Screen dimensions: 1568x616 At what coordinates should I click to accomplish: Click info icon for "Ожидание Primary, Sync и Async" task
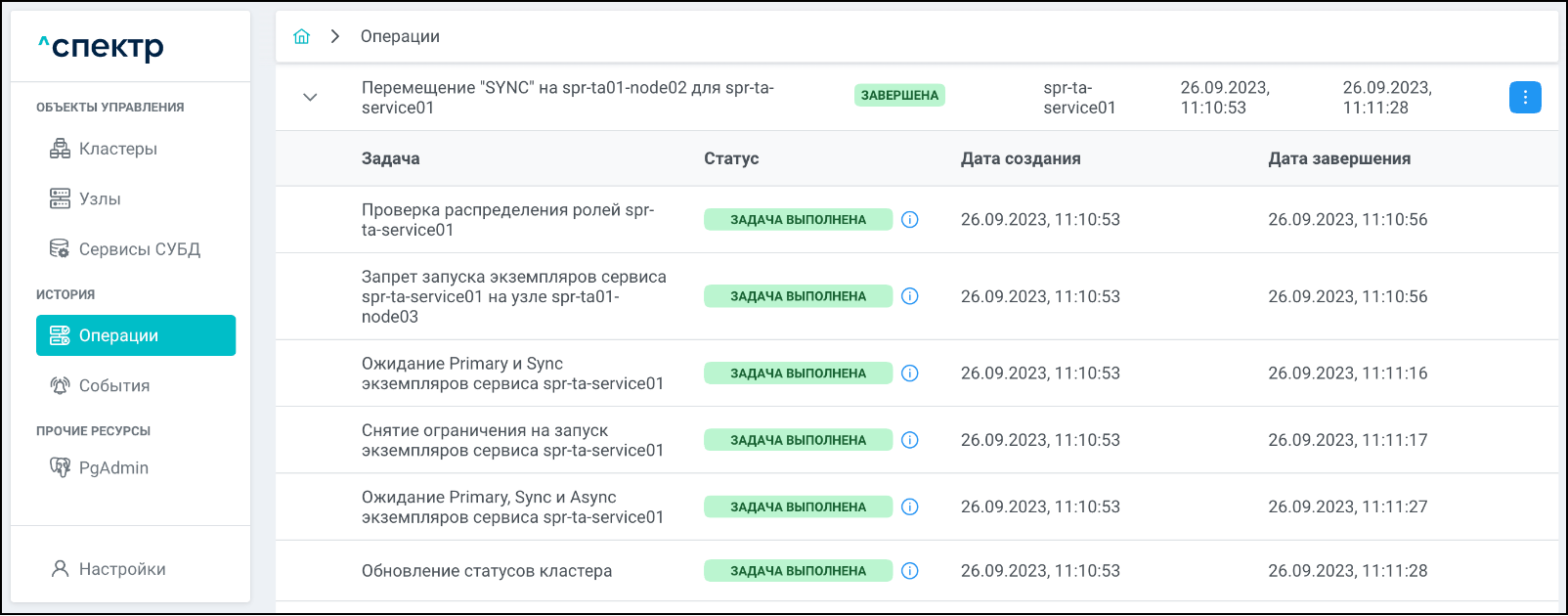(x=909, y=506)
